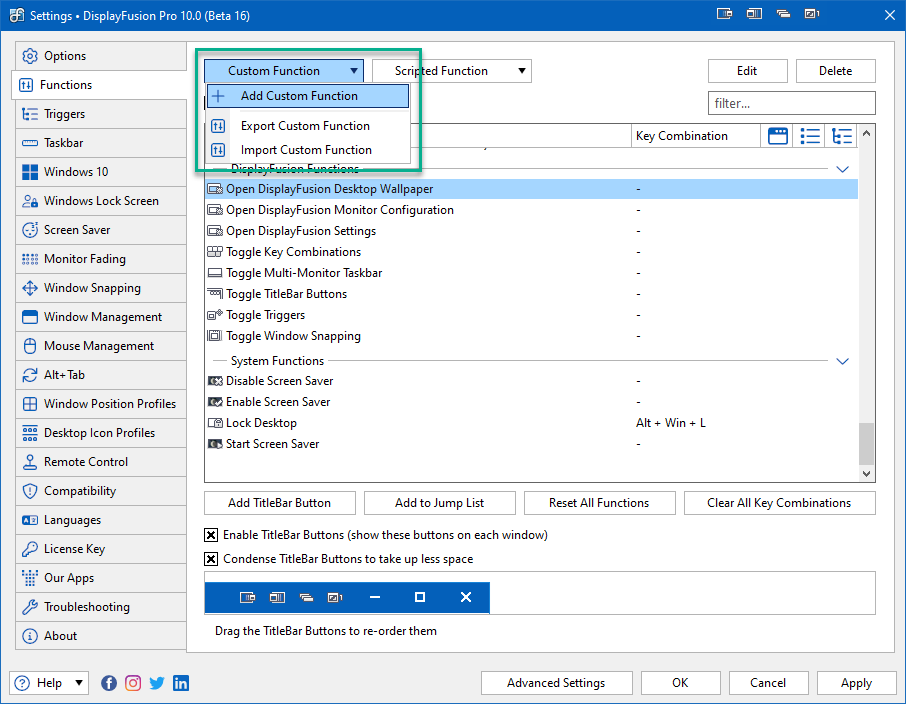The image size is (906, 704).
Task: Open the About page
Action: tap(101, 636)
